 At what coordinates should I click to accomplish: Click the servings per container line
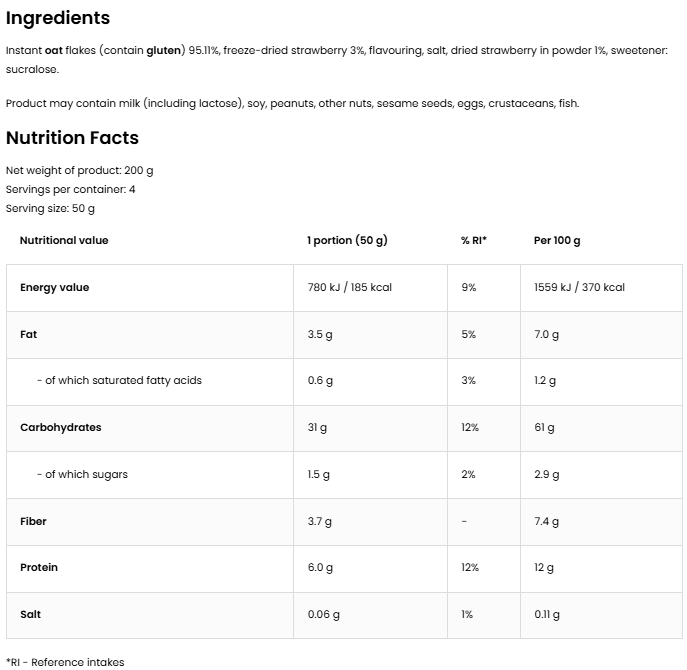71,189
